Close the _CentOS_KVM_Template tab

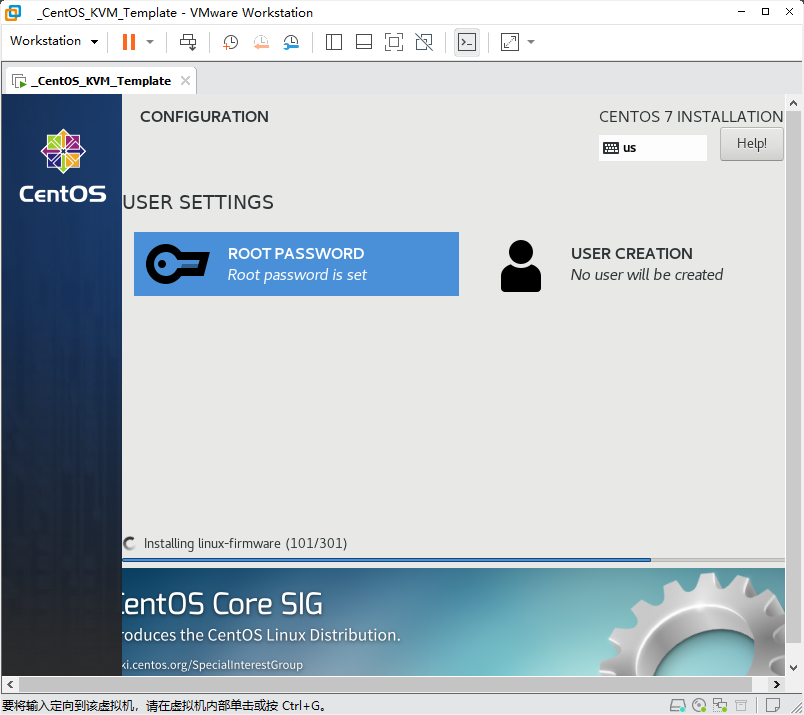pyautogui.click(x=186, y=81)
